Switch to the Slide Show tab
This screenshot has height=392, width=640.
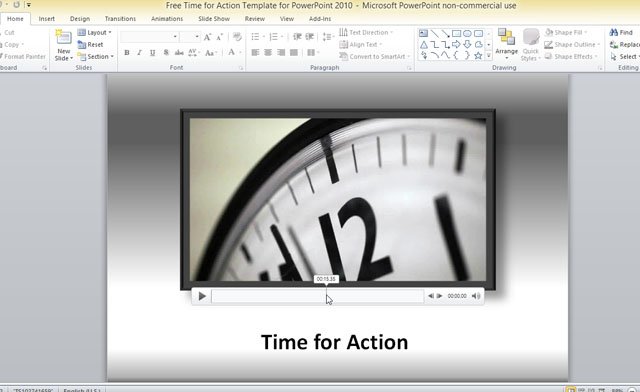(214, 19)
